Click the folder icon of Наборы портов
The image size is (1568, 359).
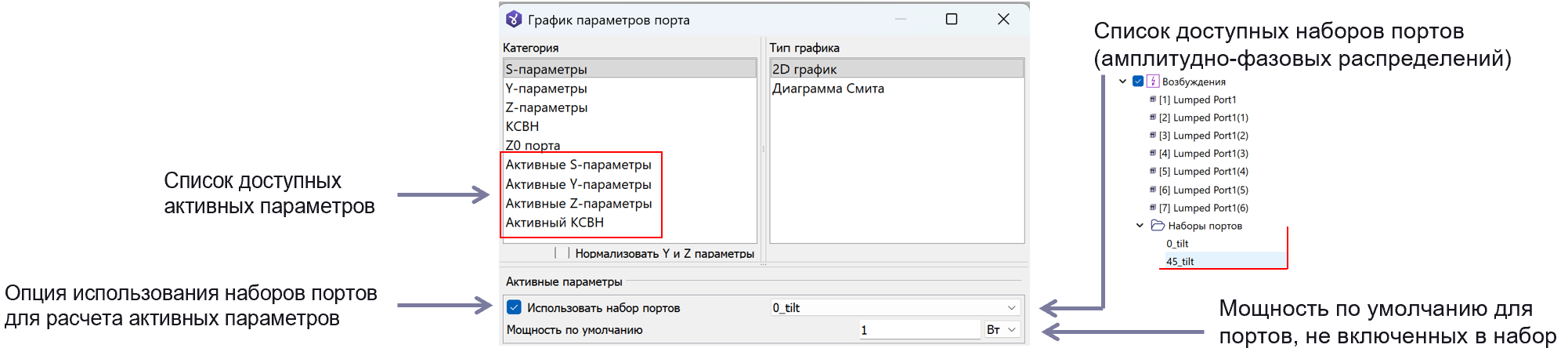1158,226
